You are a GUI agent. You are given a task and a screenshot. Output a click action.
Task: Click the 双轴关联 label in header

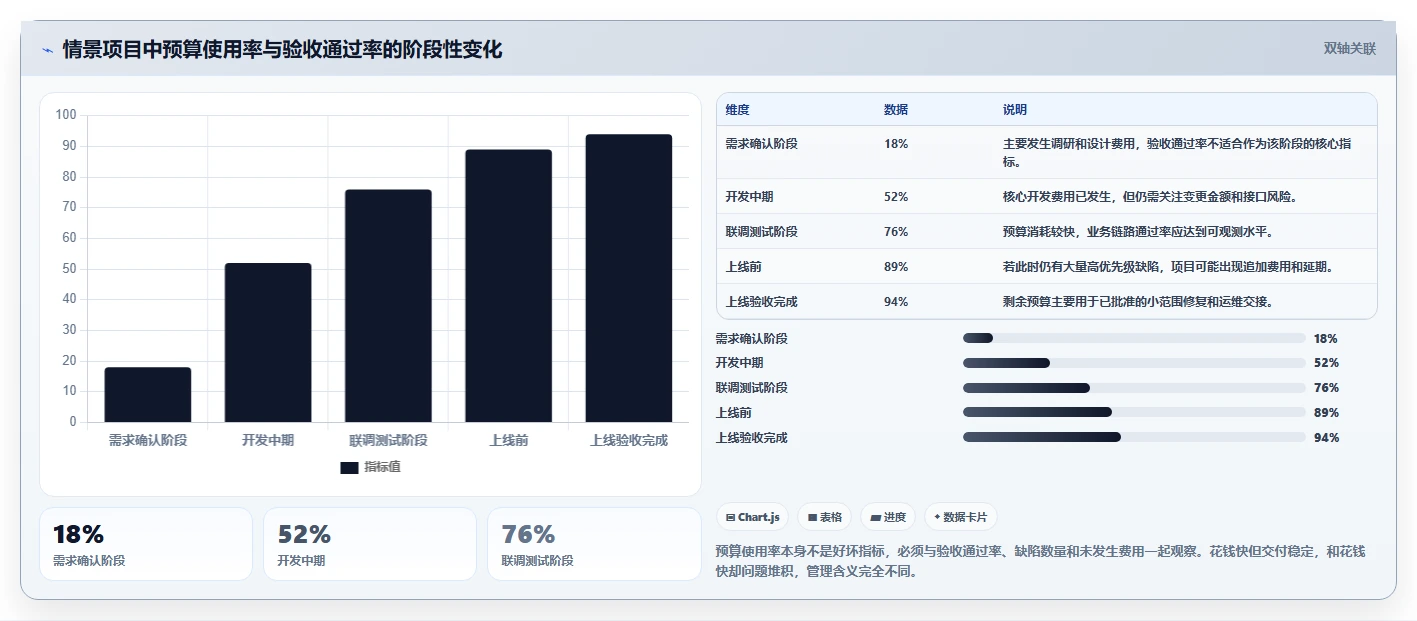coord(1350,49)
